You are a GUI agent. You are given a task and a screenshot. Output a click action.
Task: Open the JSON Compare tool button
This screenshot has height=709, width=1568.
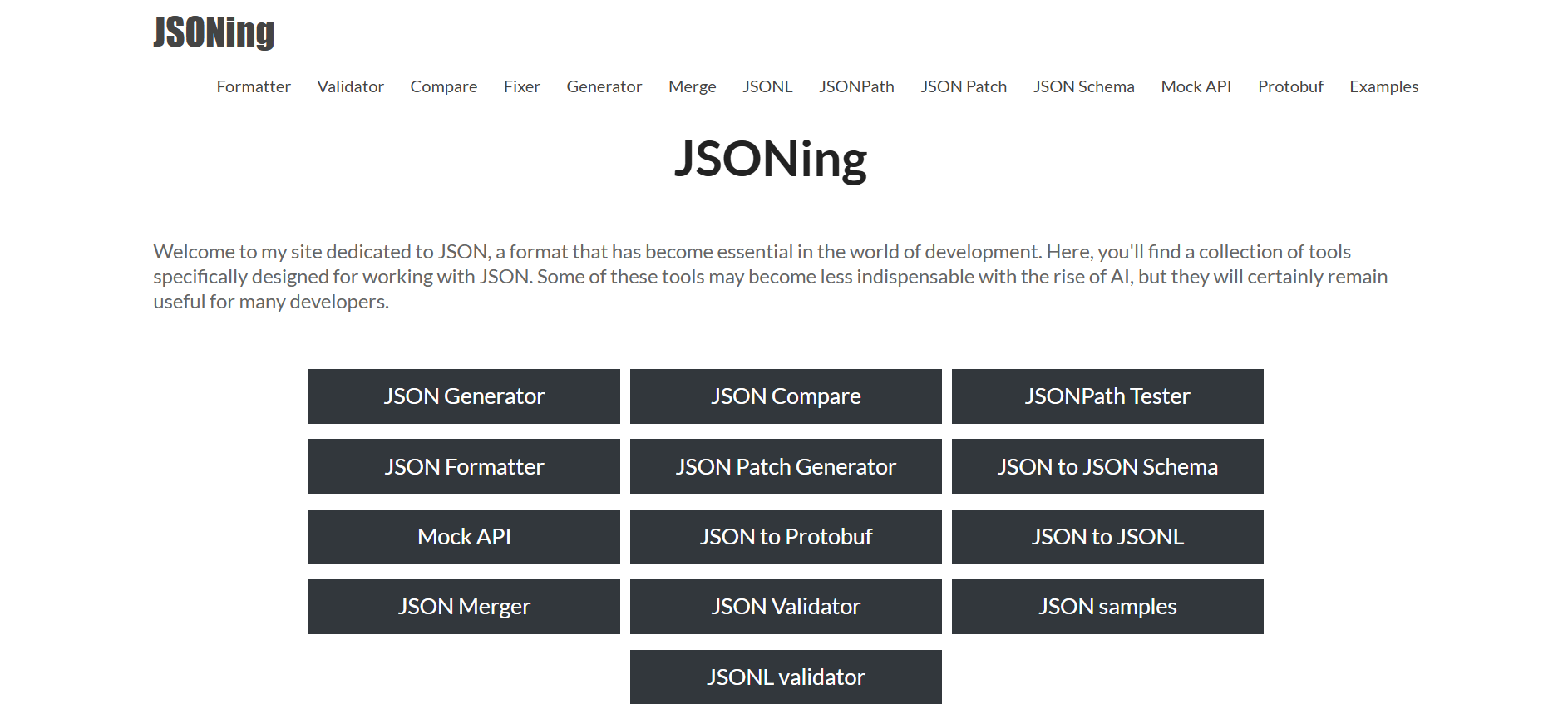786,396
